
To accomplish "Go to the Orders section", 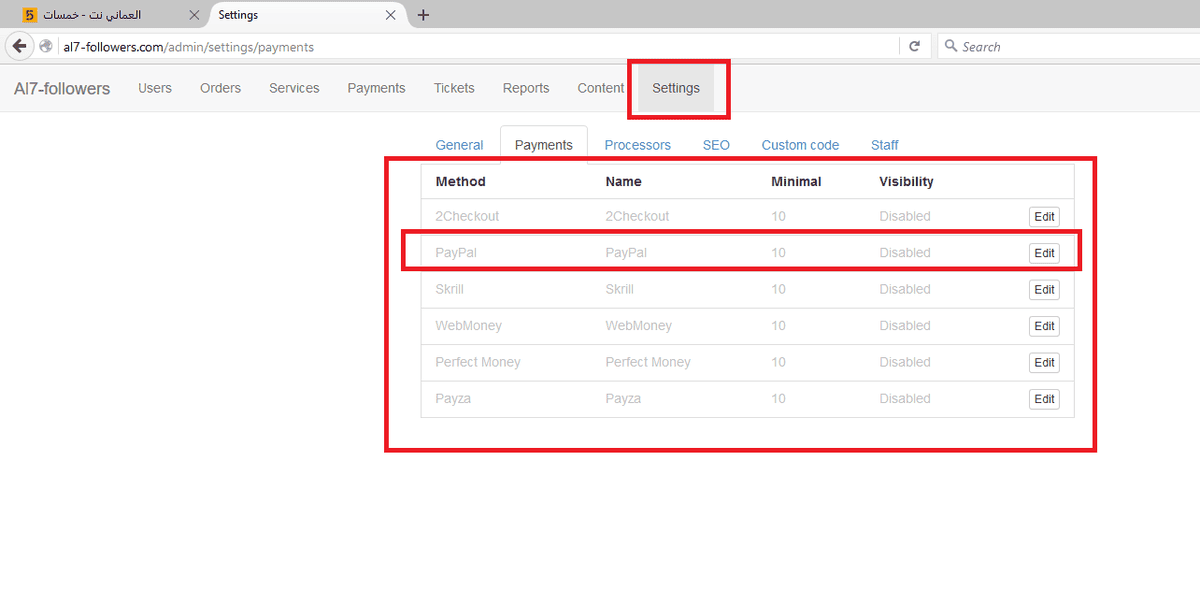I will (x=220, y=88).
